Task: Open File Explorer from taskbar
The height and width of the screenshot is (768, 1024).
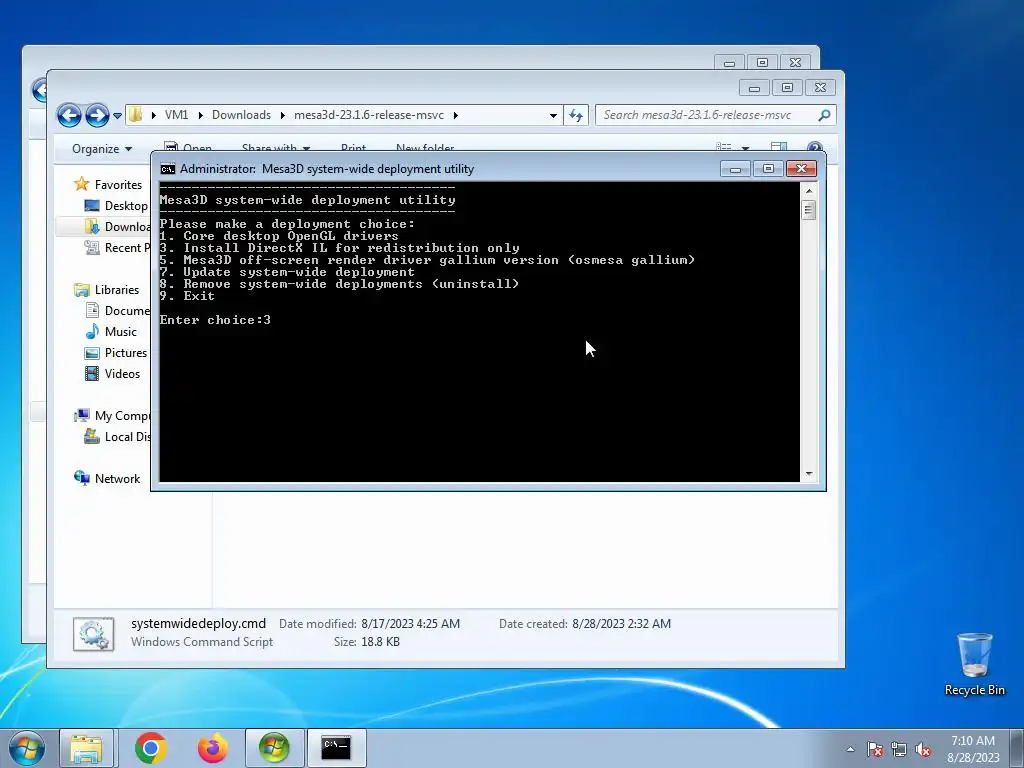Action: pyautogui.click(x=86, y=748)
